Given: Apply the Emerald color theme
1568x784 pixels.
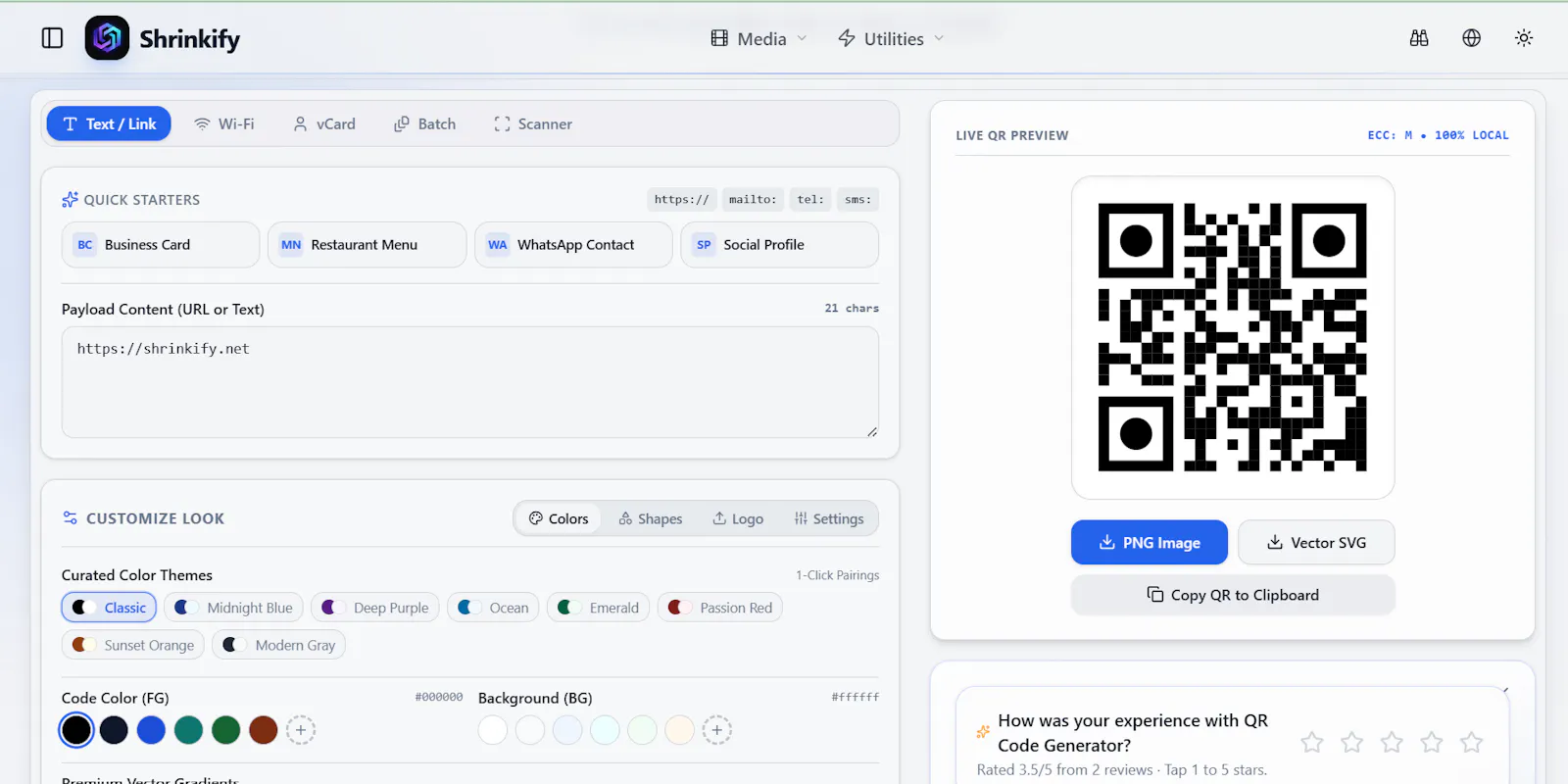Looking at the screenshot, I should 598,608.
